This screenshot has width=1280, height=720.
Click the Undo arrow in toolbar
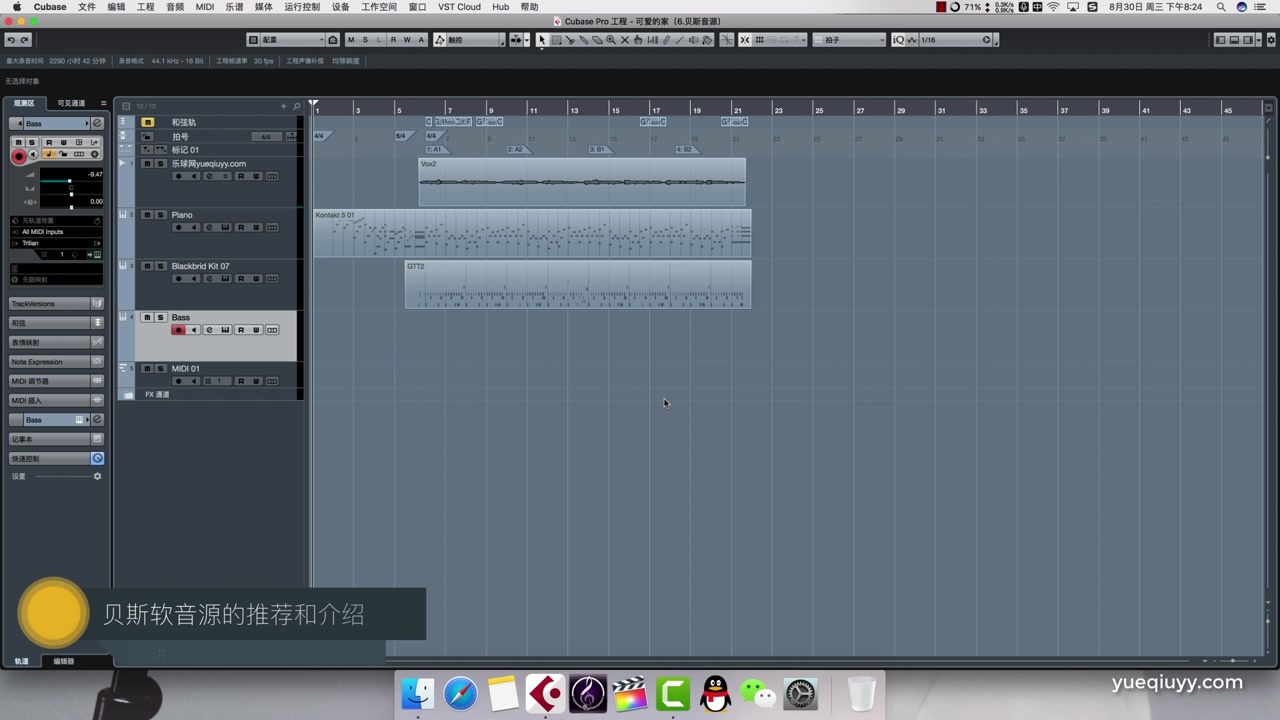click(11, 40)
